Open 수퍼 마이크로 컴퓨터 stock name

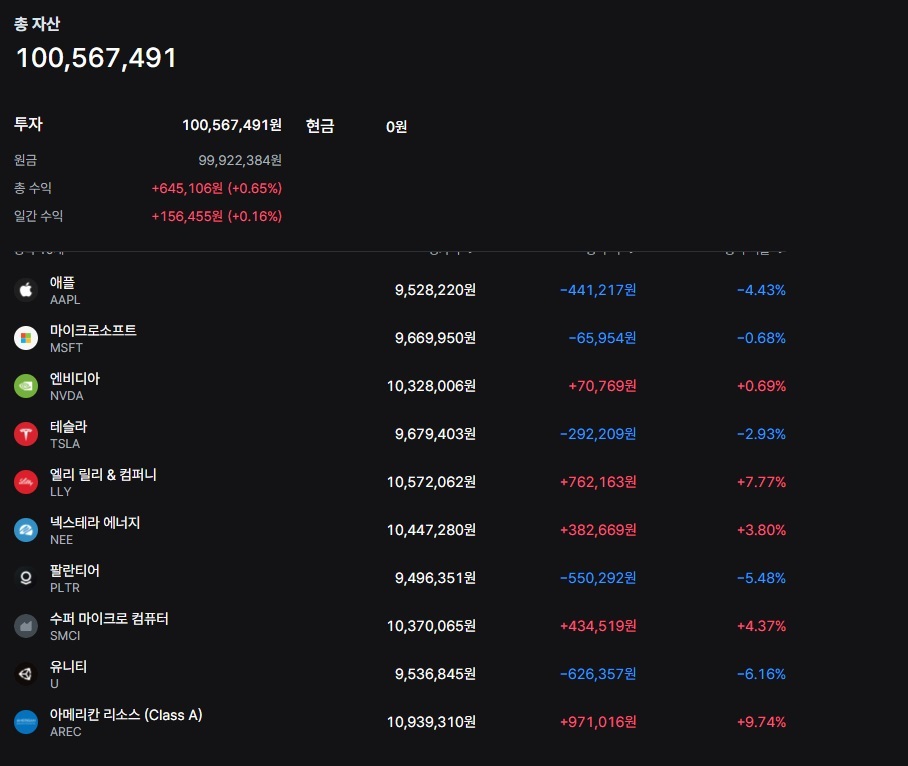tap(109, 619)
